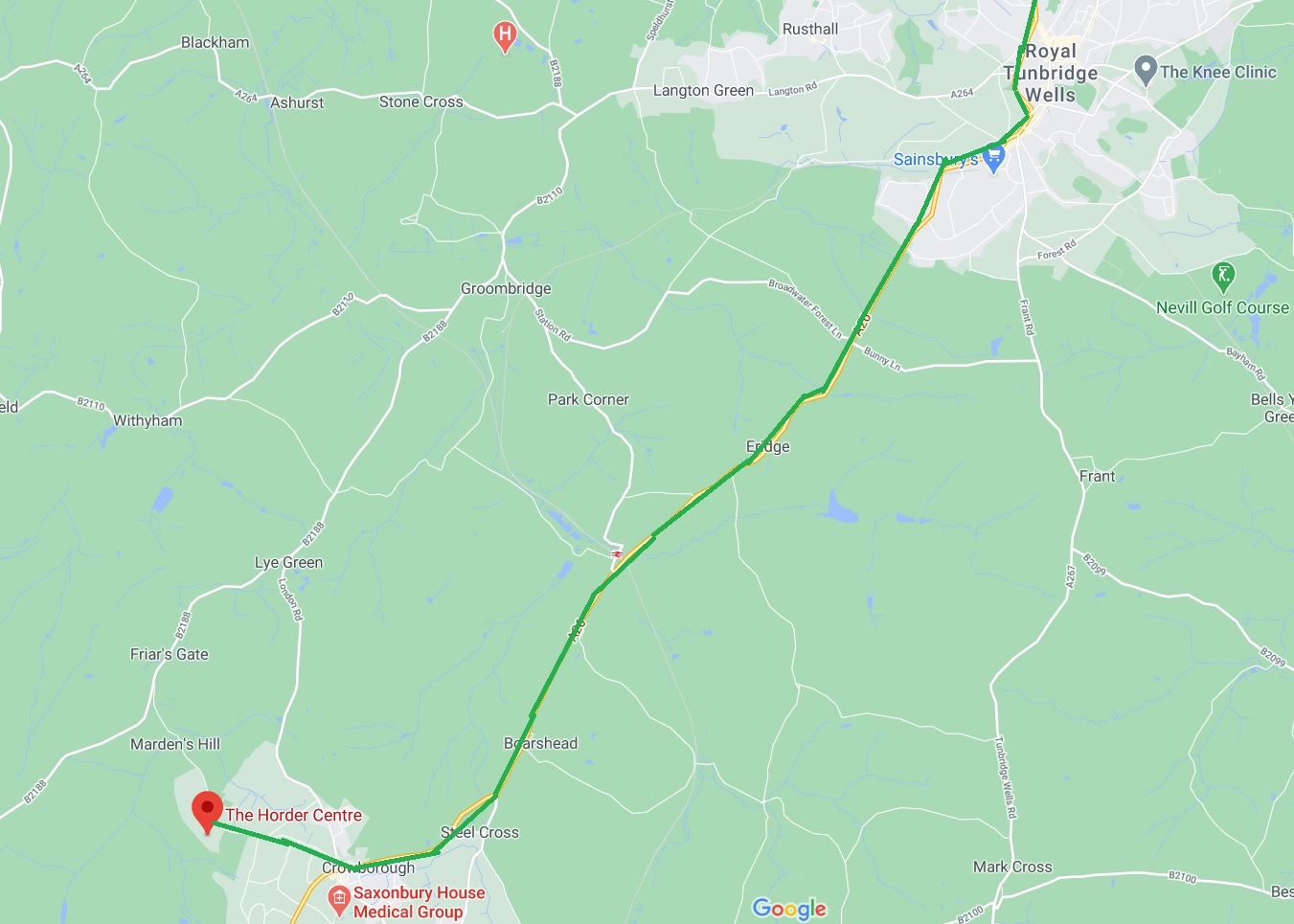The height and width of the screenshot is (924, 1294).
Task: Click the Nevill Golf Course green marker
Action: (x=1223, y=278)
